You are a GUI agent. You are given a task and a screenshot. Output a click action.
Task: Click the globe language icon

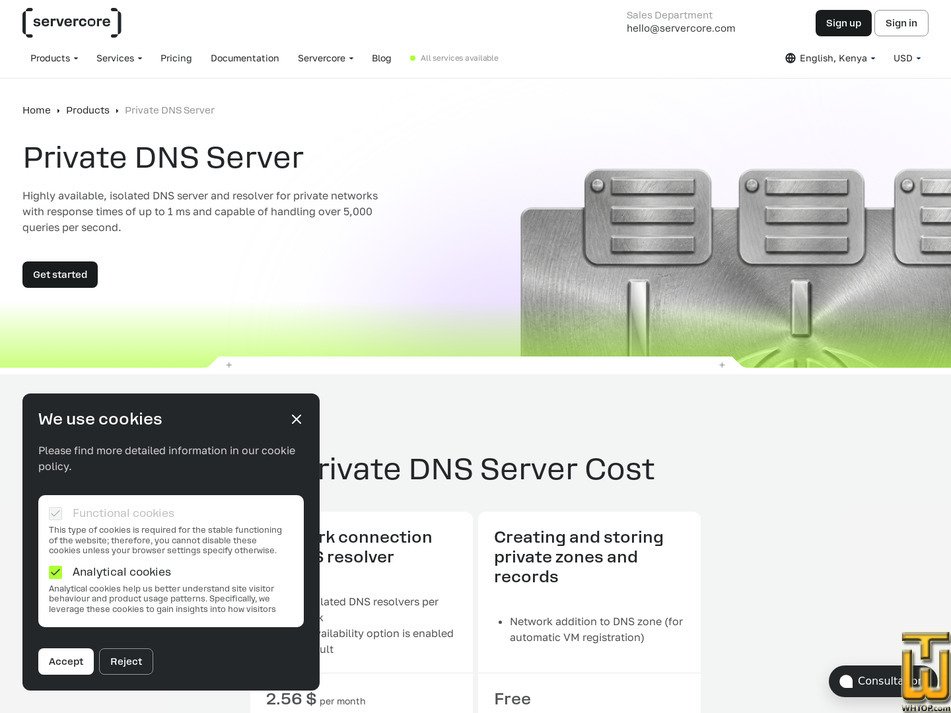pos(790,58)
